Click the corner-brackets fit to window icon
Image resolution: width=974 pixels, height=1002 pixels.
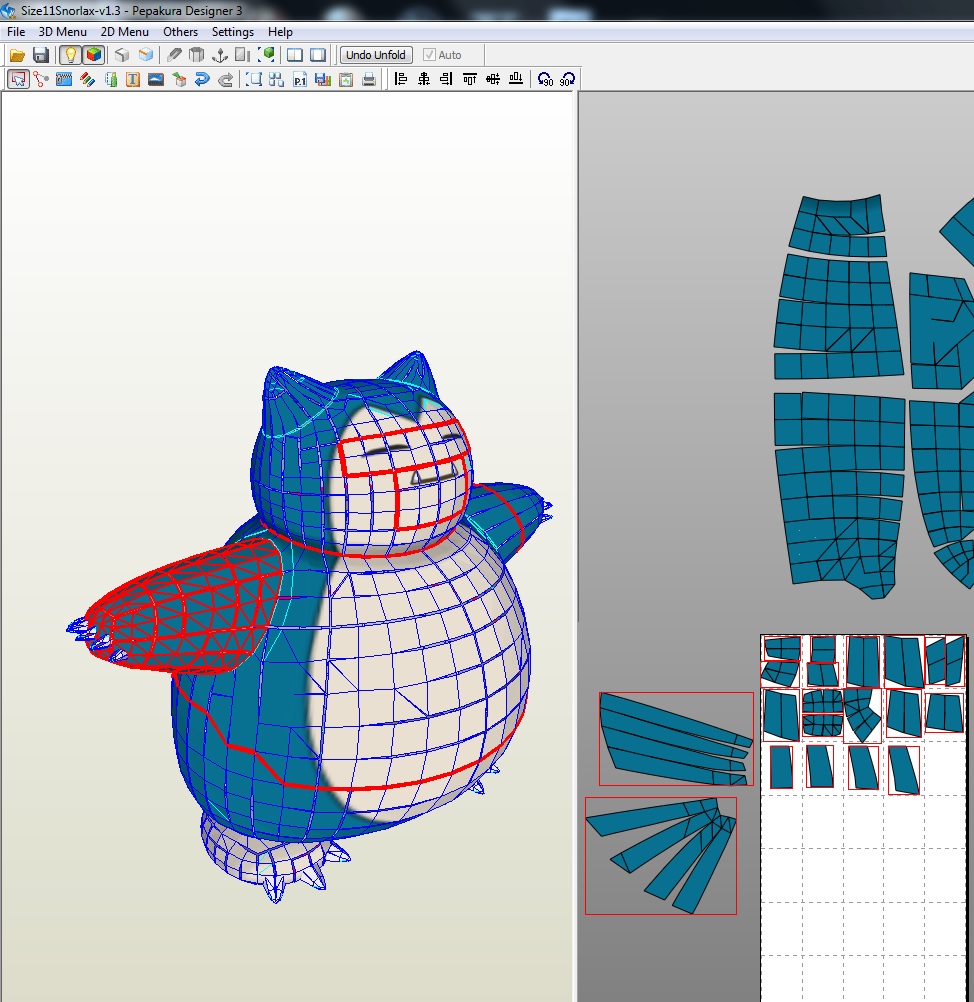[x=254, y=79]
